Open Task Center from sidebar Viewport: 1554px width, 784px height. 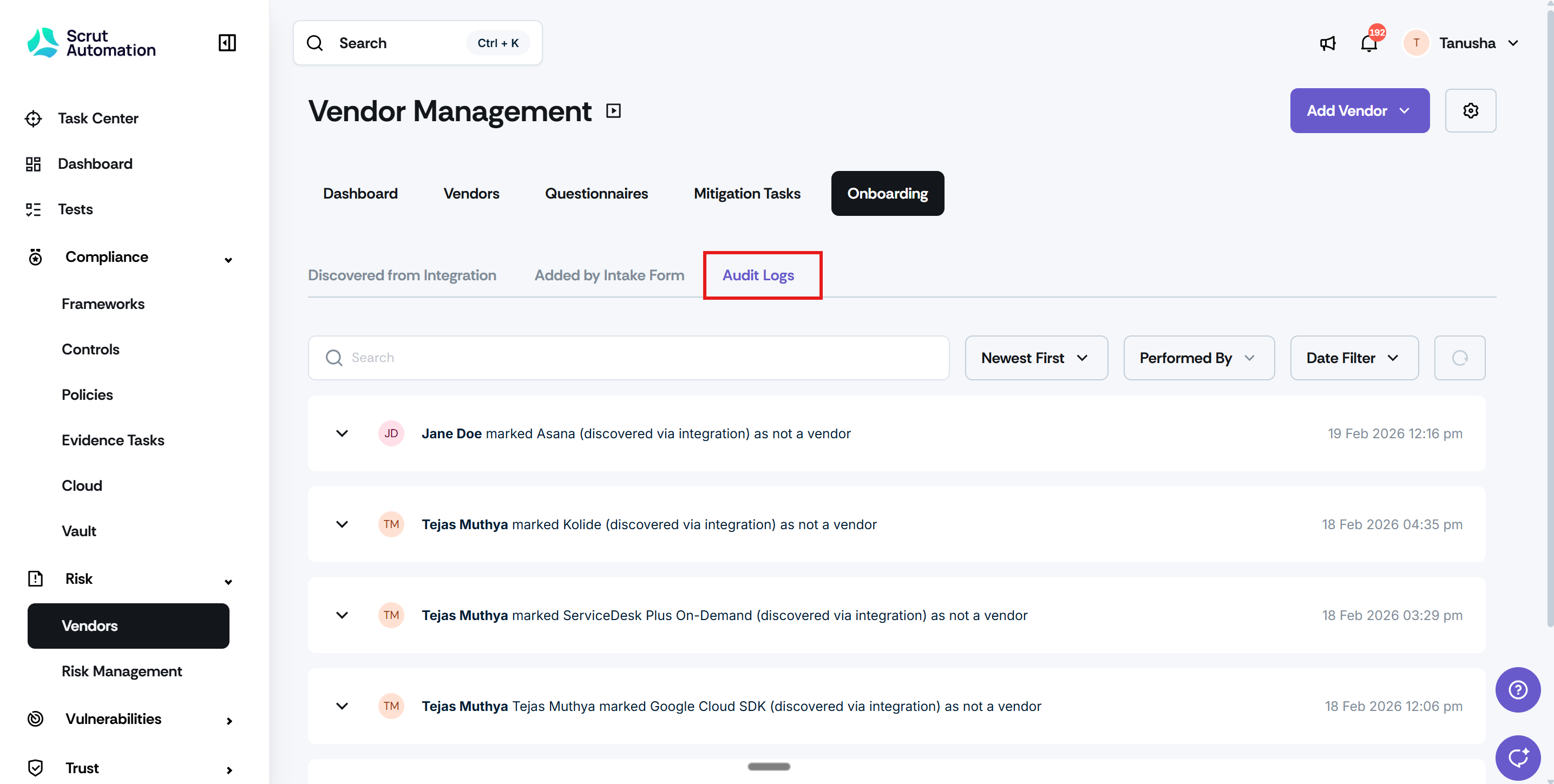tap(98, 119)
